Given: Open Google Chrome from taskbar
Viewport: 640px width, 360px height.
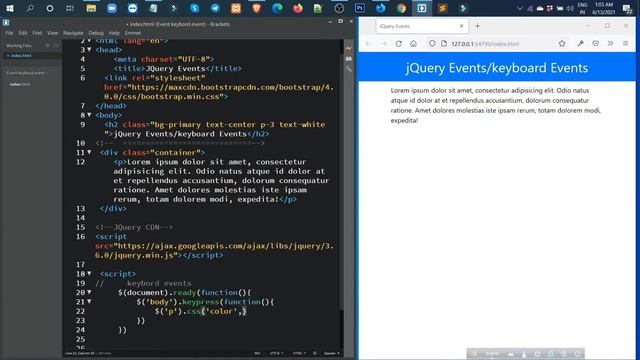Looking at the screenshot, I should [401, 8].
